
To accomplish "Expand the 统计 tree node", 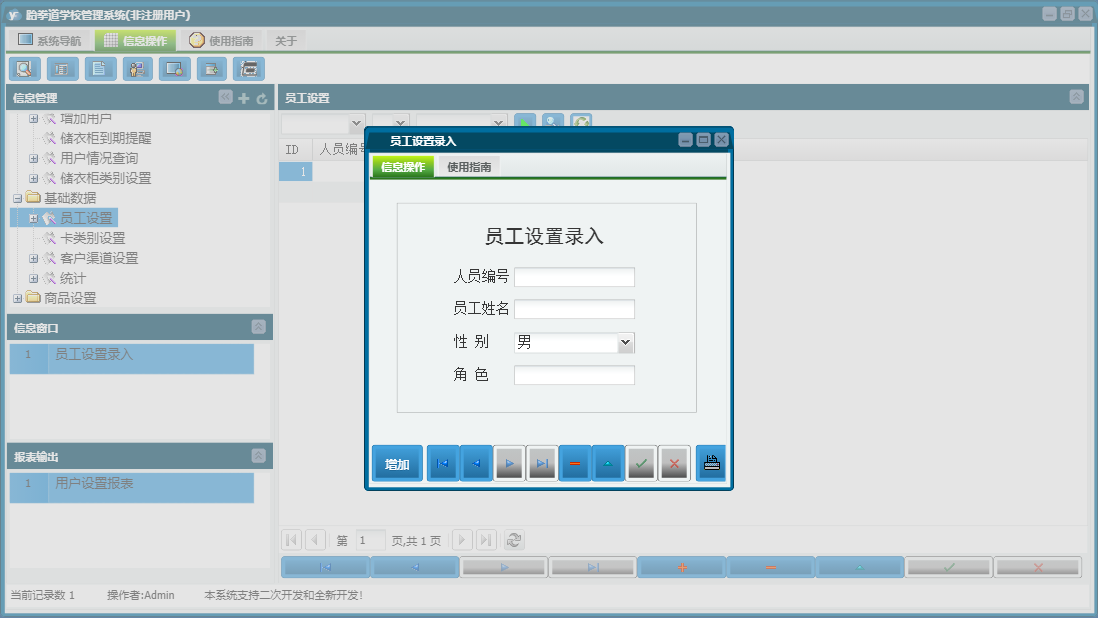I will click(32, 277).
